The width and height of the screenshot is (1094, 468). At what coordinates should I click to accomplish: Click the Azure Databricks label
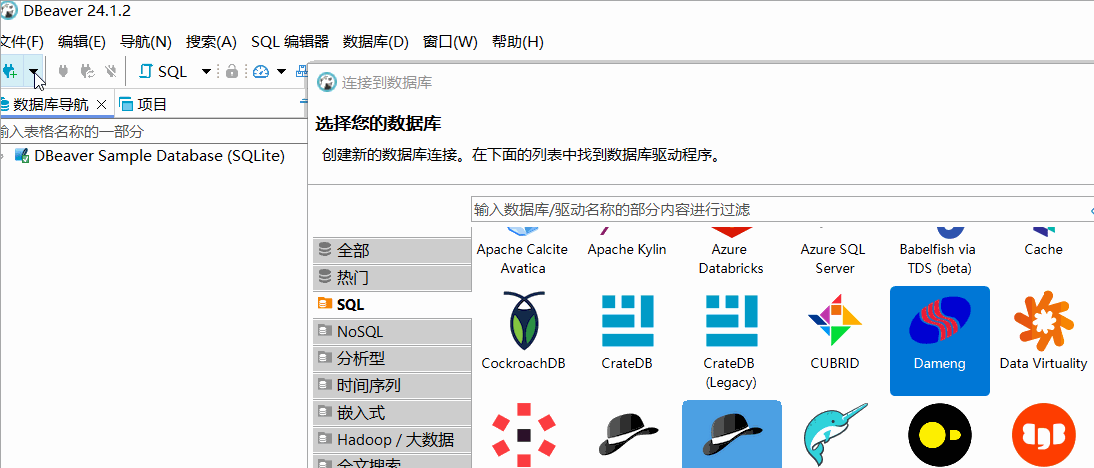(x=730, y=259)
